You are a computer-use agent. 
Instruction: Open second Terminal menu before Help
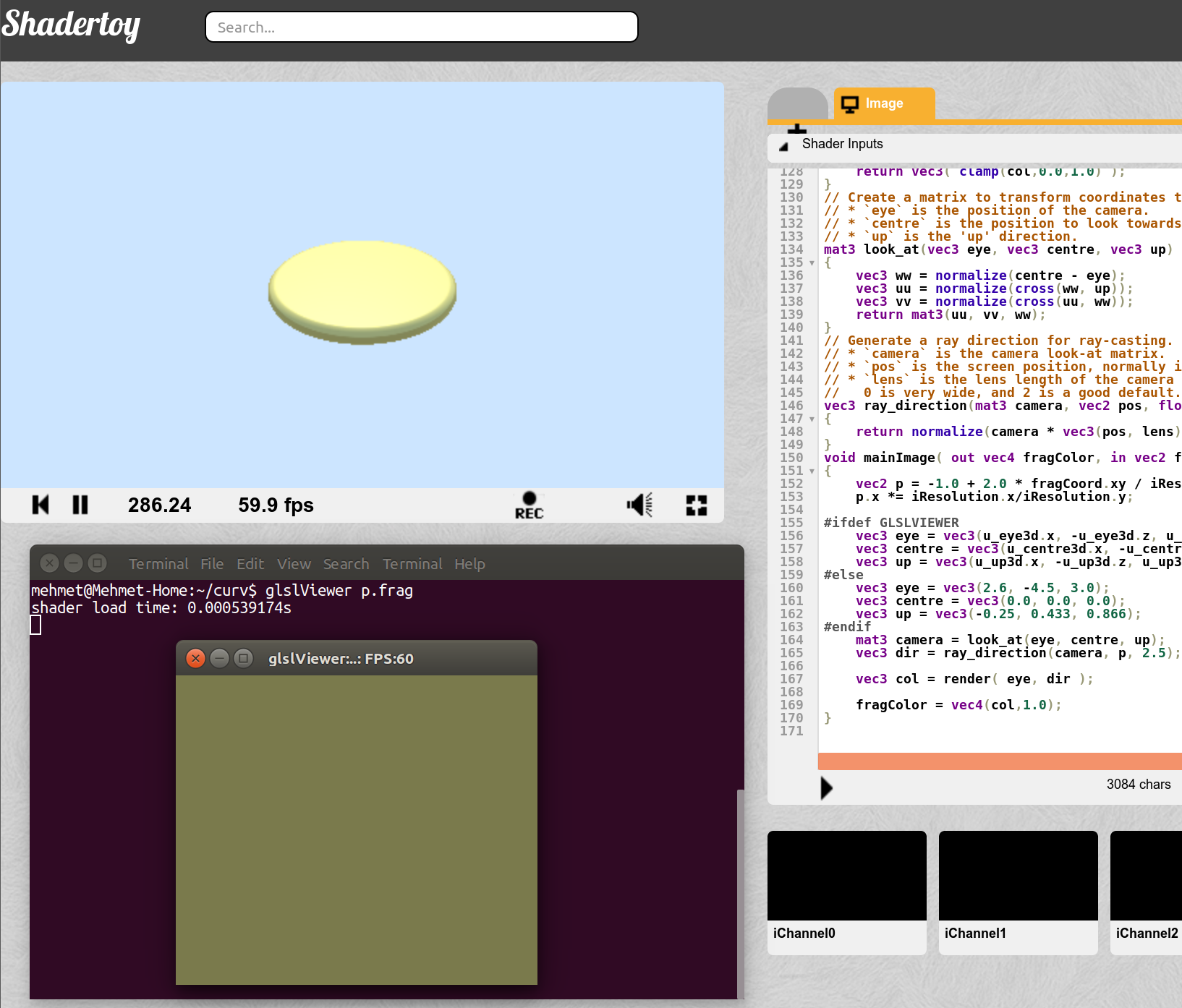coord(412,564)
